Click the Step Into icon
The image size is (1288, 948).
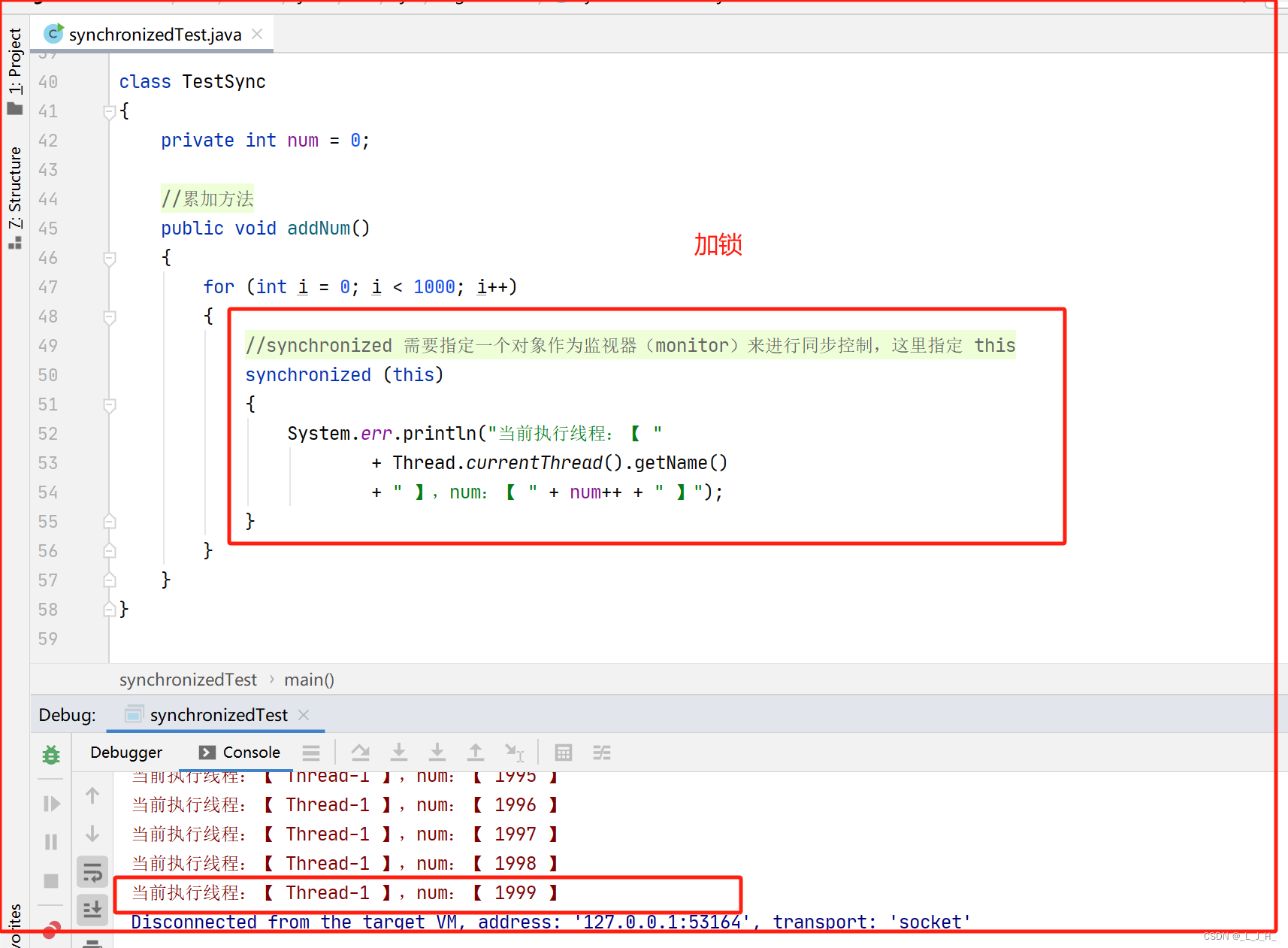(399, 753)
